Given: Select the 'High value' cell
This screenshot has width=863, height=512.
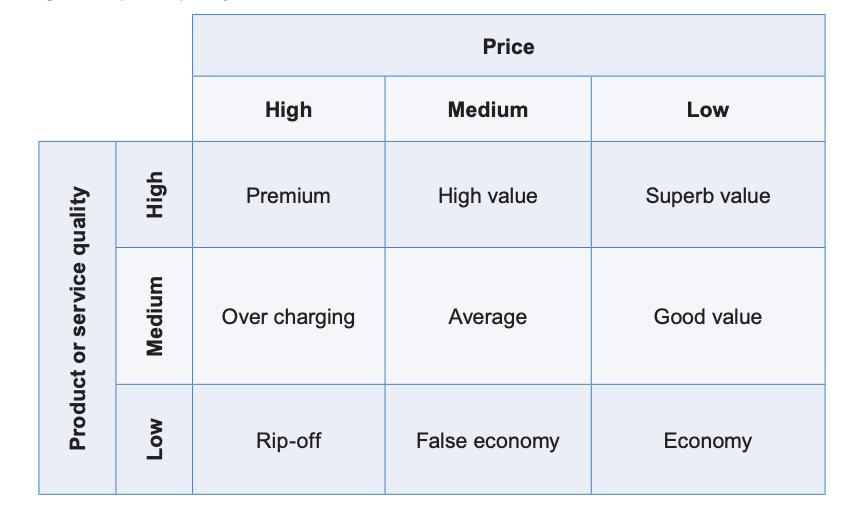Looking at the screenshot, I should pyautogui.click(x=487, y=195).
